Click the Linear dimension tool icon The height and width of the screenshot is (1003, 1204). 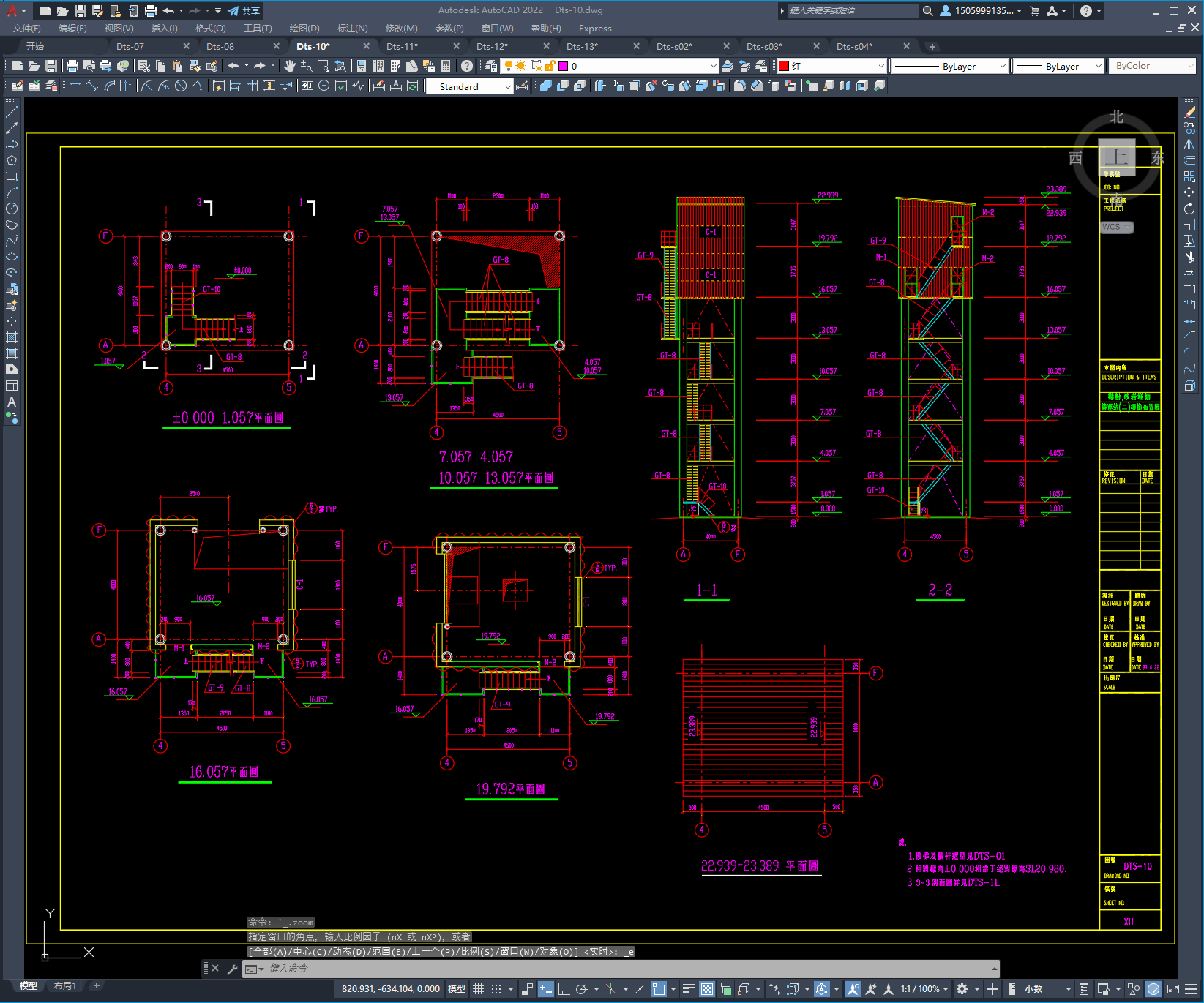click(x=75, y=86)
